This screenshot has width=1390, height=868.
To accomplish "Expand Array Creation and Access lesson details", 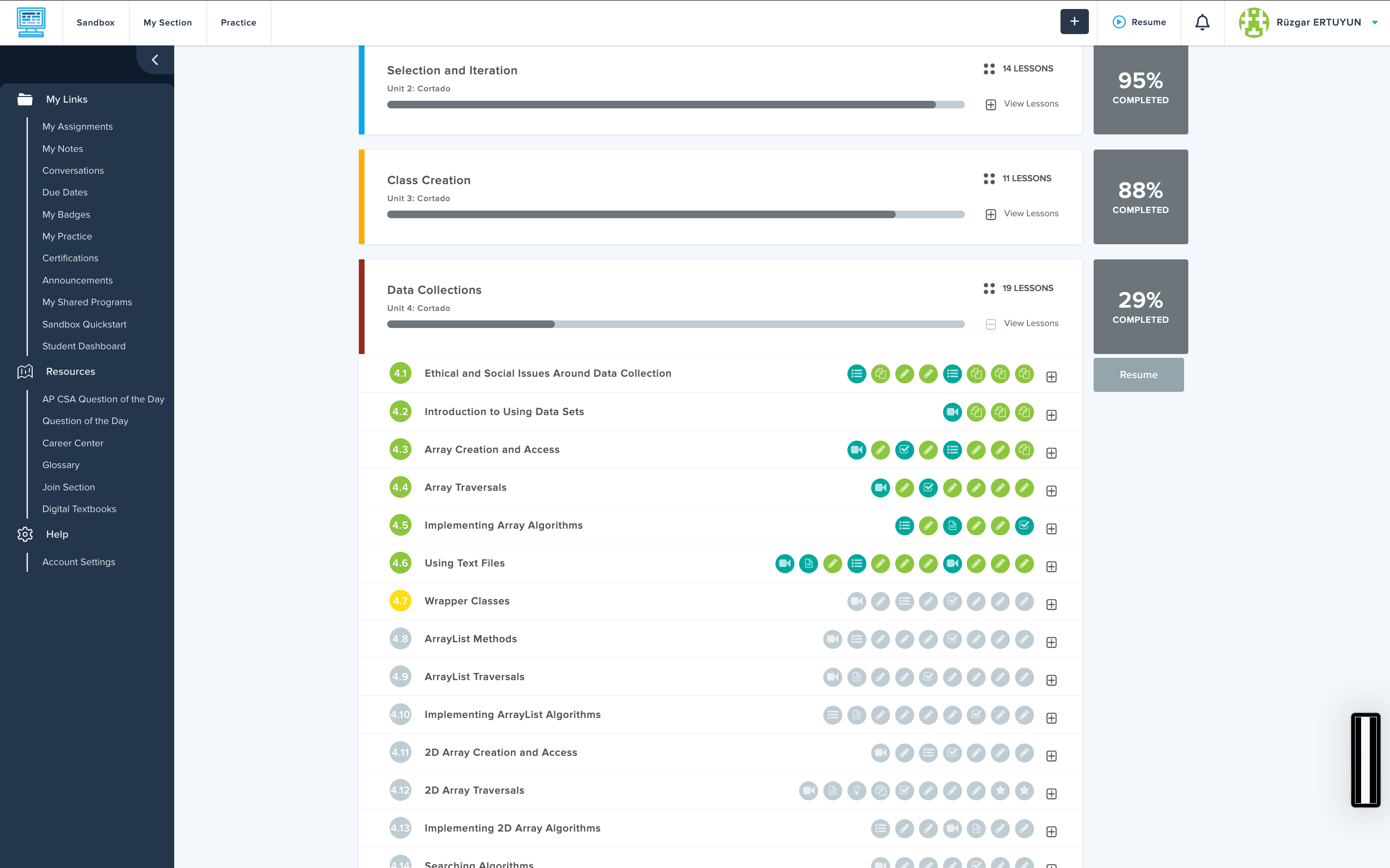I will click(1051, 453).
